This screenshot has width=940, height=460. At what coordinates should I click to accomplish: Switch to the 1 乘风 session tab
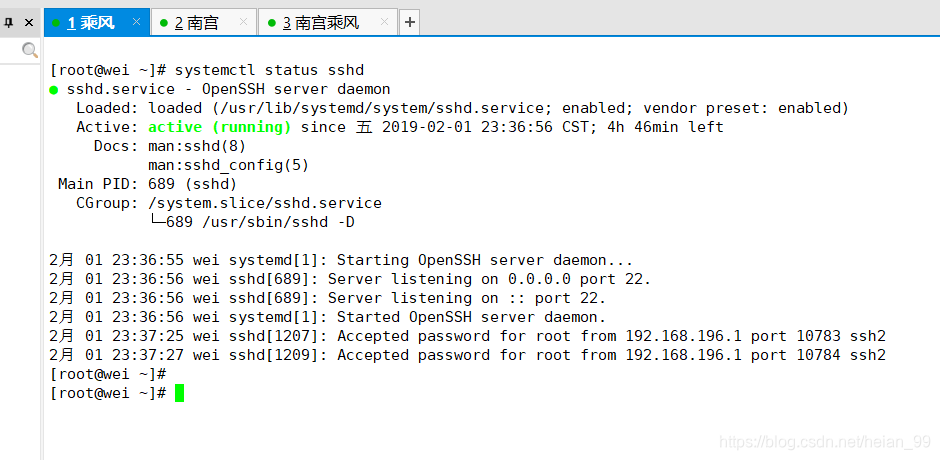(97, 23)
